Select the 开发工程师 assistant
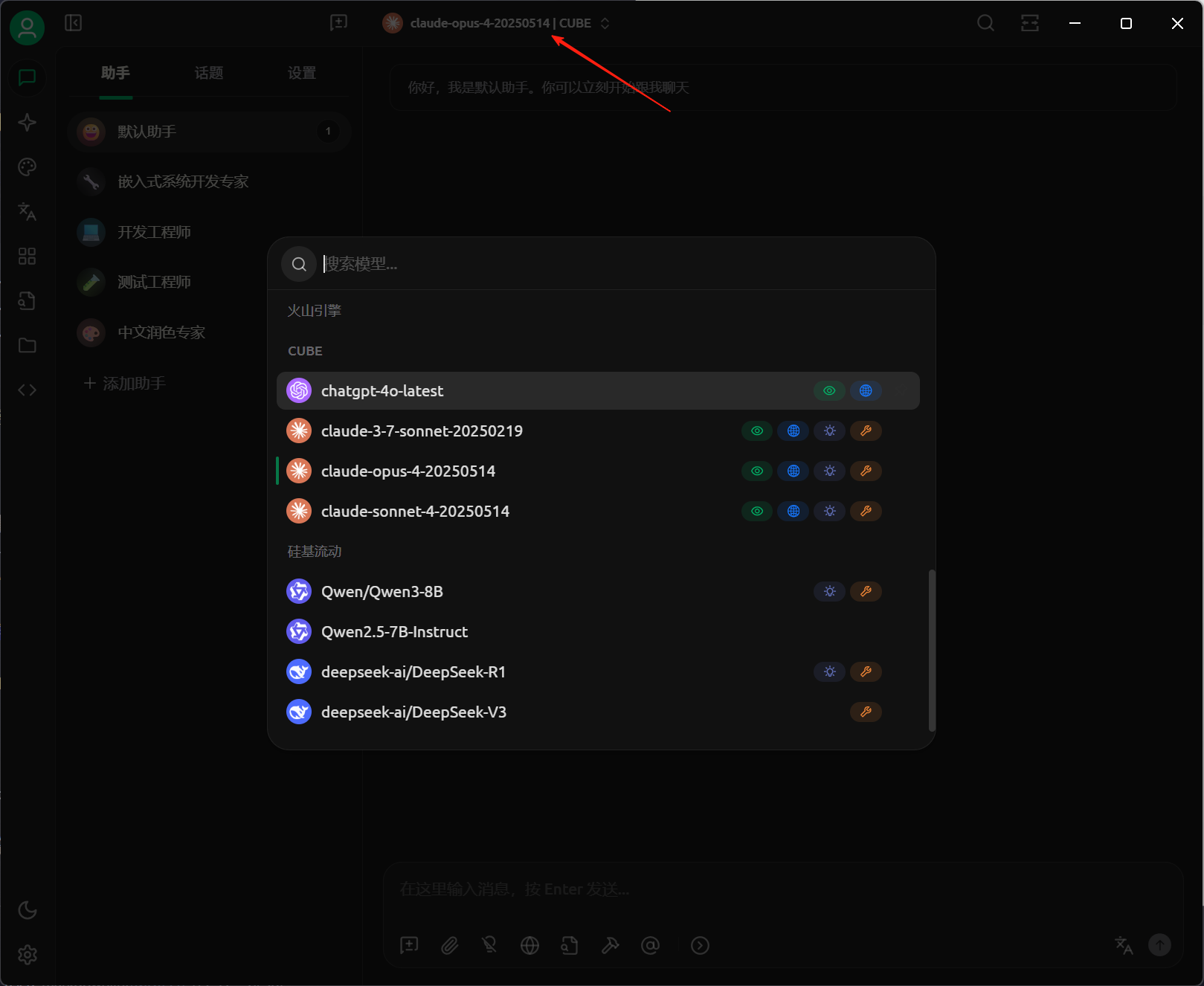This screenshot has width=1204, height=986. coord(209,232)
